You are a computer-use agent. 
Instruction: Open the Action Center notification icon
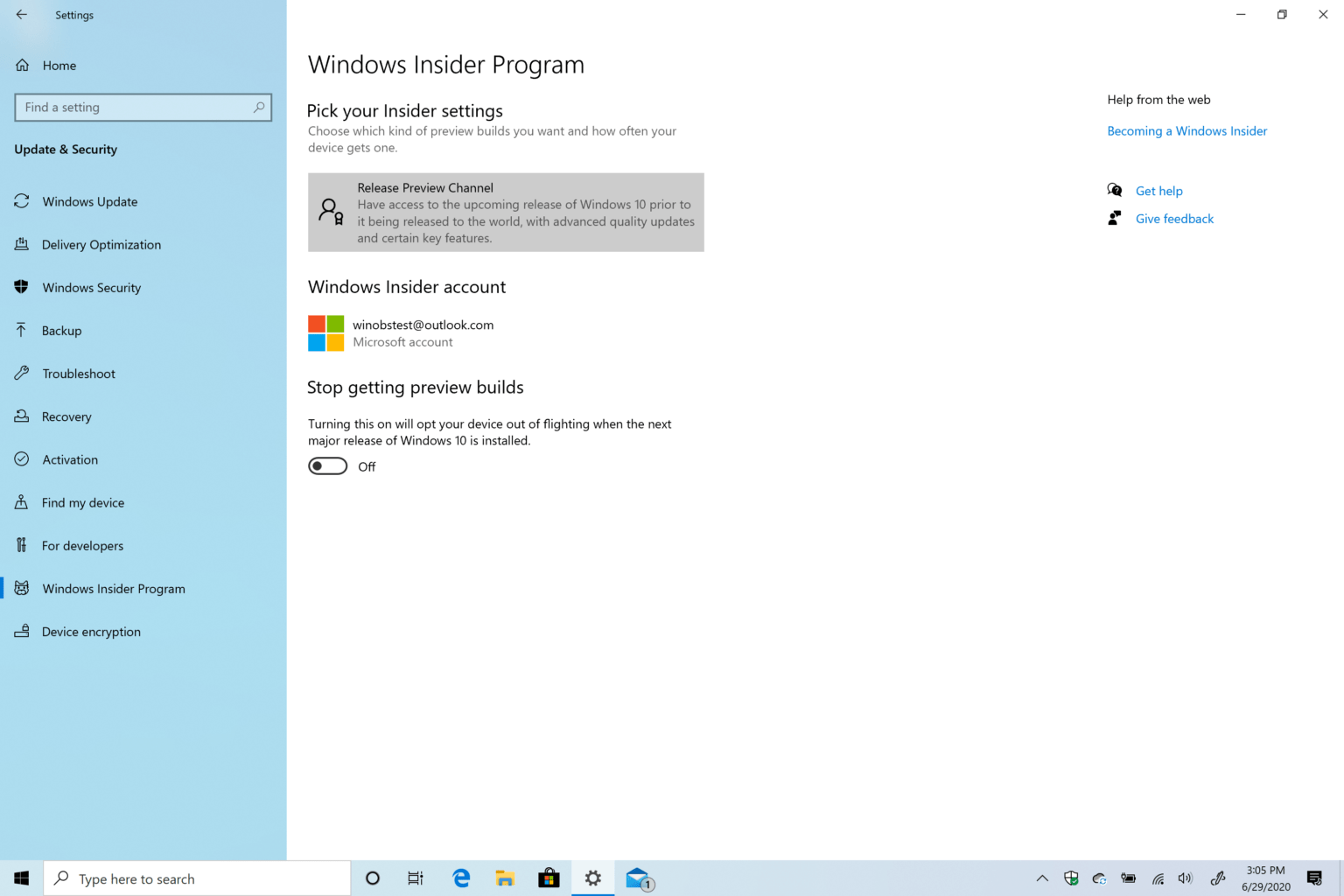1316,878
